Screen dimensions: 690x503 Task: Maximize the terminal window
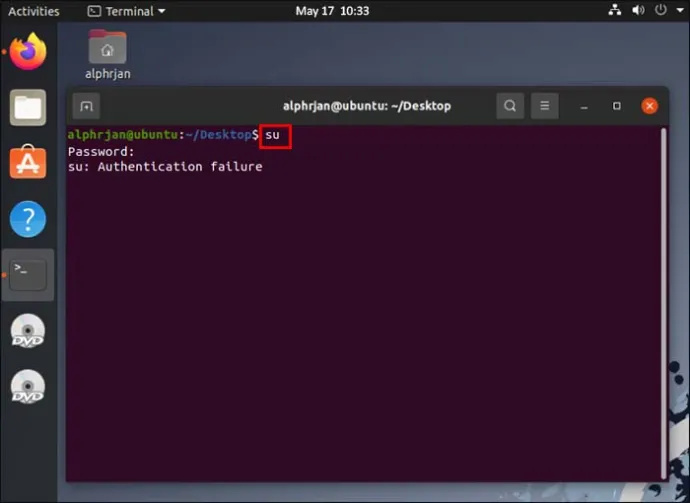(x=617, y=106)
